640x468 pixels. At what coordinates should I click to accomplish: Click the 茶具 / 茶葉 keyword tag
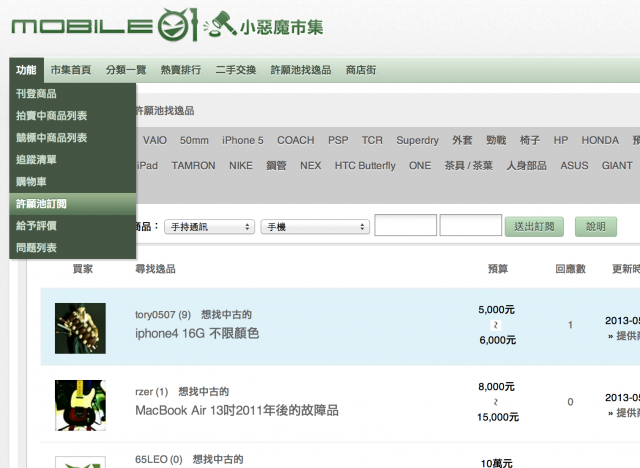point(469,166)
